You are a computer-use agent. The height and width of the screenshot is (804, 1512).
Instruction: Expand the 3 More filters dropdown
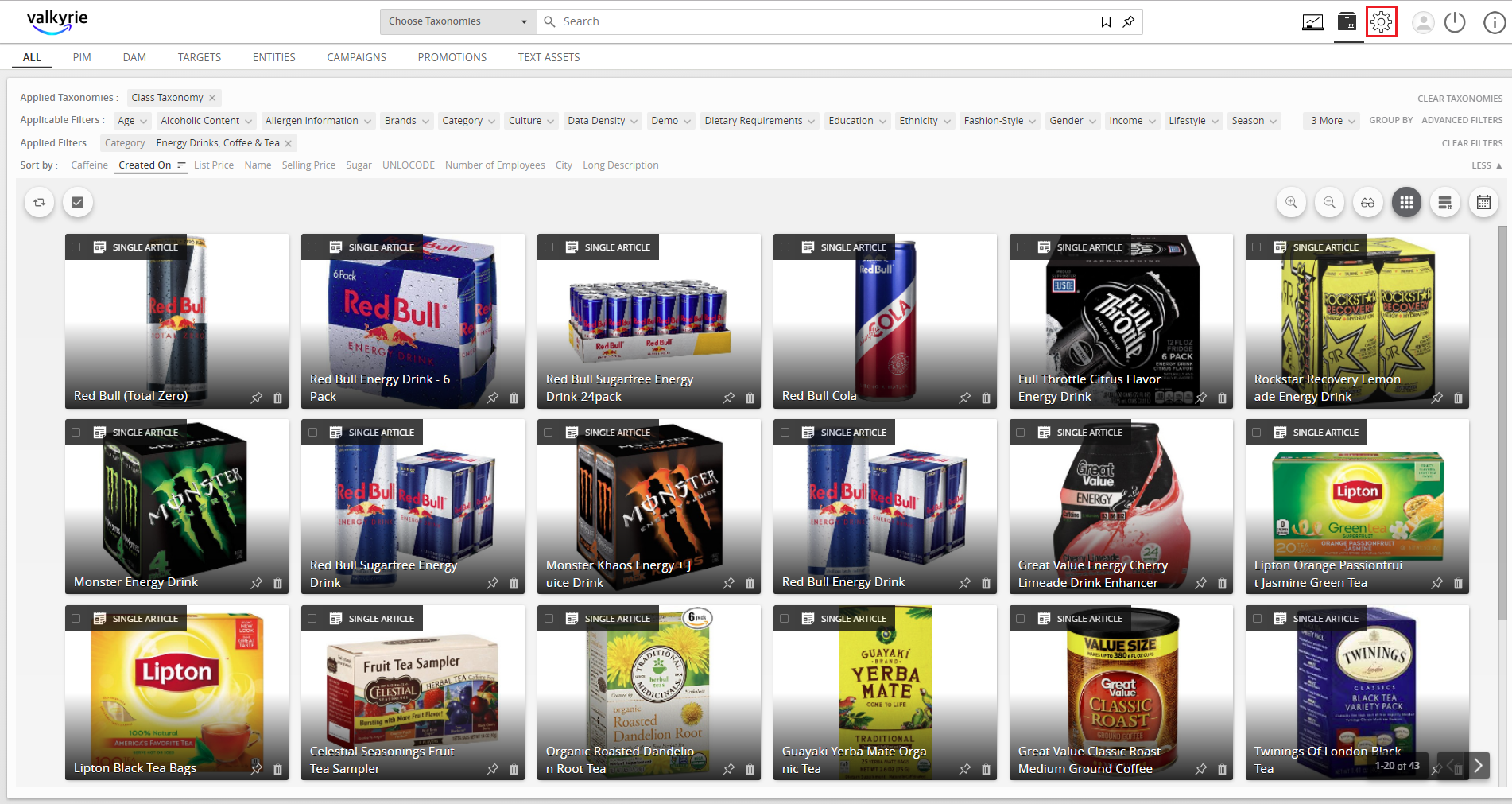(x=1332, y=121)
